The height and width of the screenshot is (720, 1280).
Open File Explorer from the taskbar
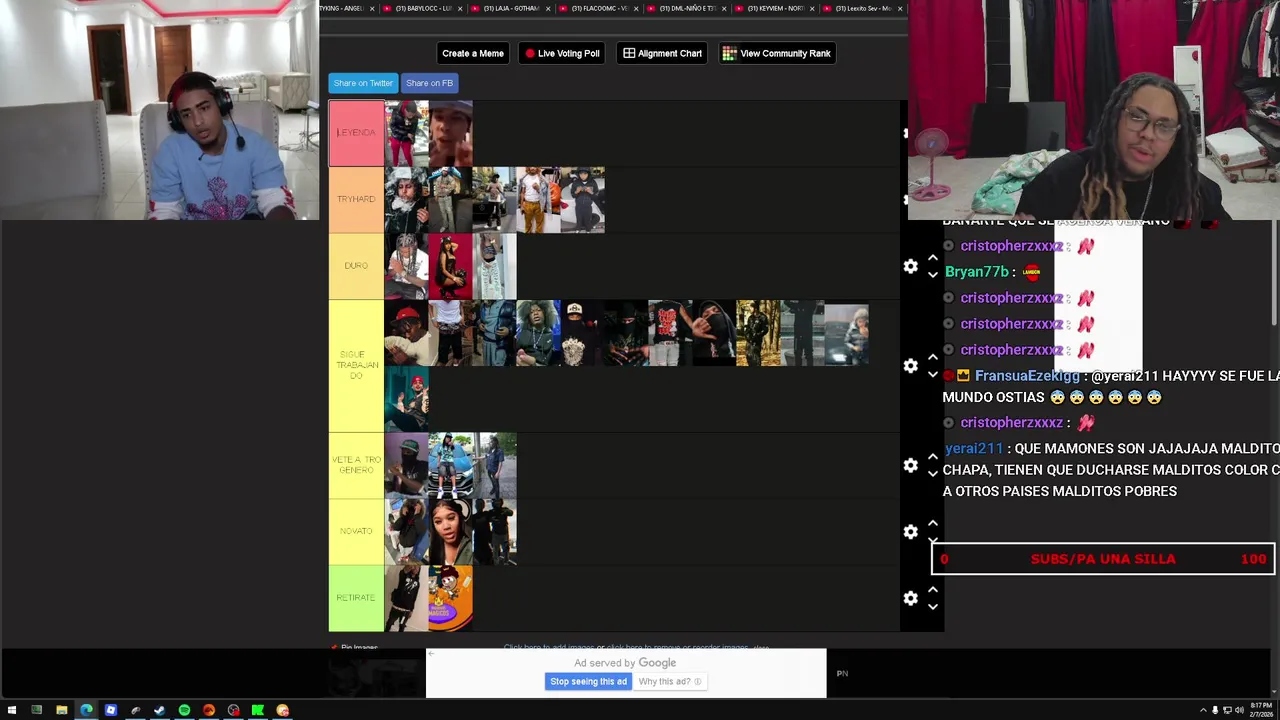61,710
